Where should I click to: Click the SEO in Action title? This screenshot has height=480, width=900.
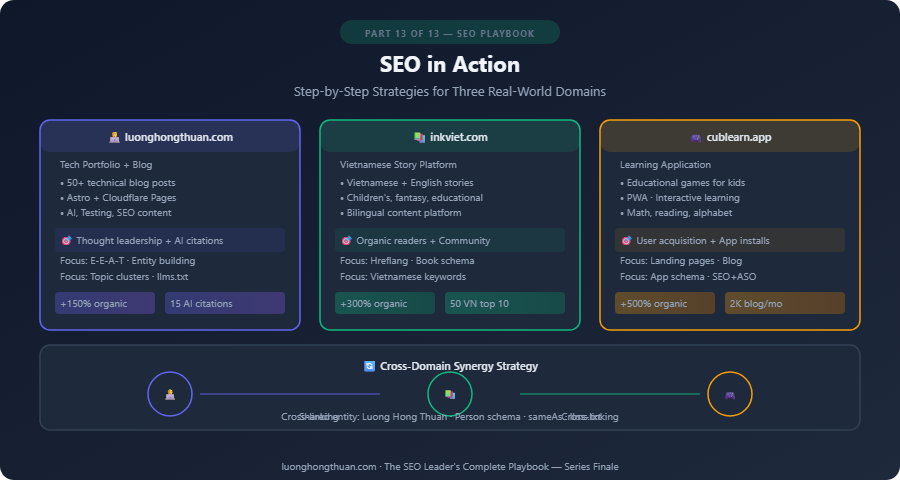pyautogui.click(x=450, y=64)
